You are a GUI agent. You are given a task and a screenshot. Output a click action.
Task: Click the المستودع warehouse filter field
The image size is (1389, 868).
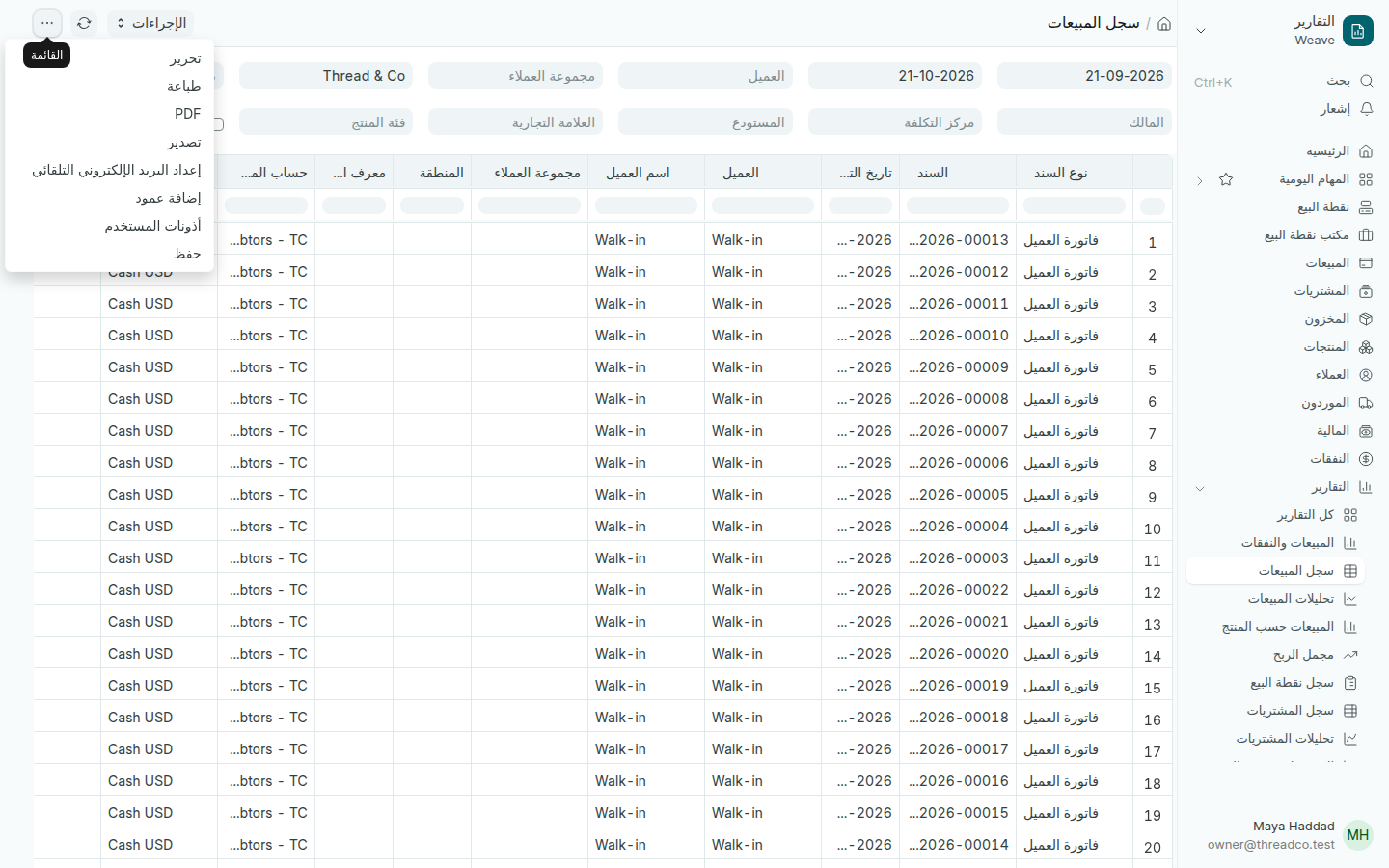click(x=705, y=122)
